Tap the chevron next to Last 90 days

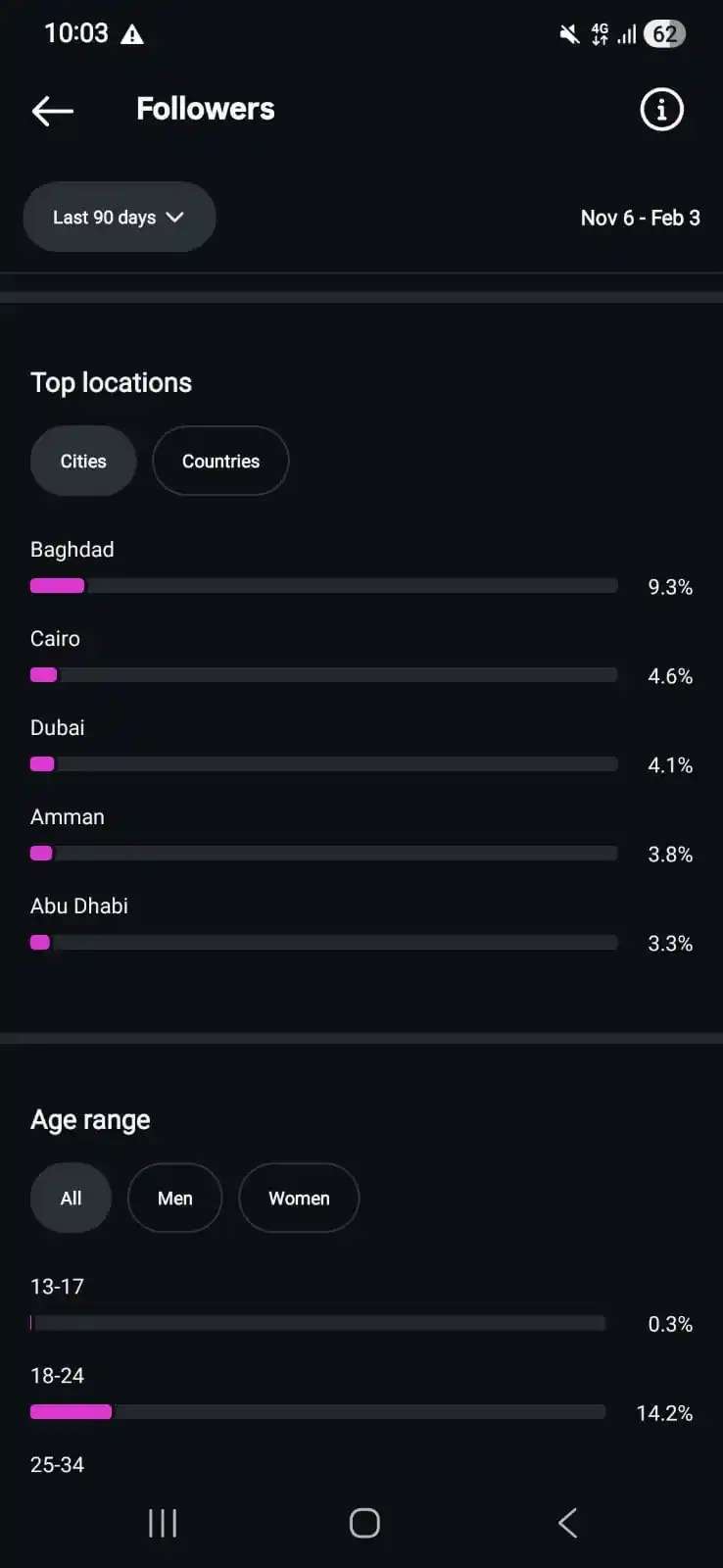click(x=175, y=218)
